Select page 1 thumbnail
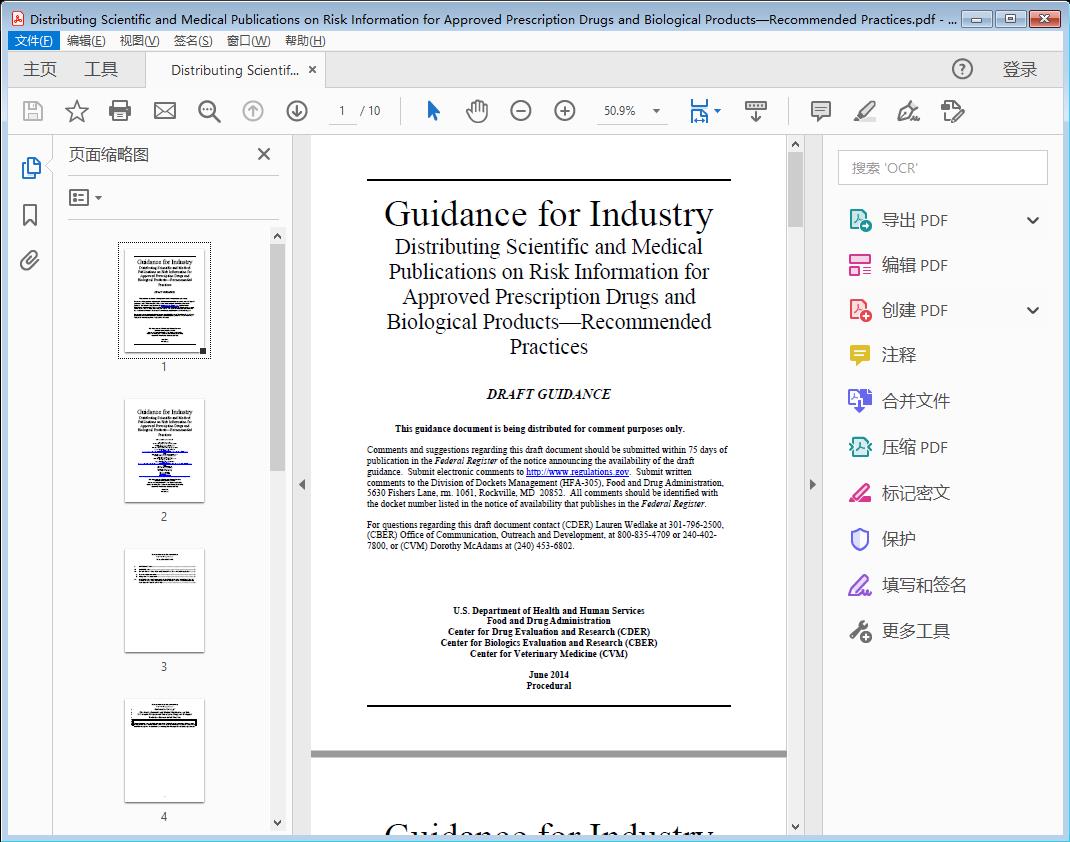Image resolution: width=1070 pixels, height=842 pixels. point(164,300)
